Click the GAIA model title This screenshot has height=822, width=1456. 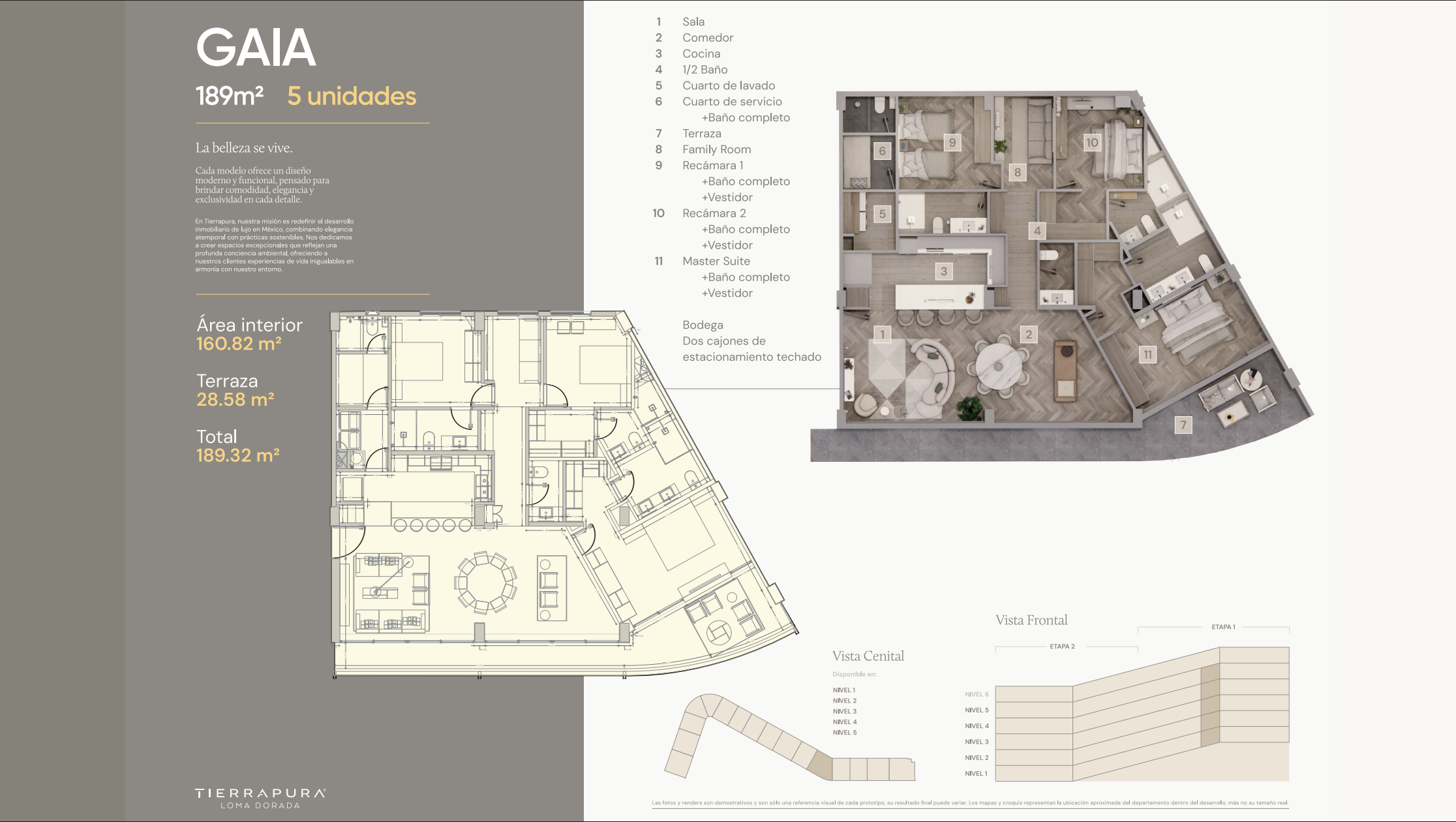[256, 48]
